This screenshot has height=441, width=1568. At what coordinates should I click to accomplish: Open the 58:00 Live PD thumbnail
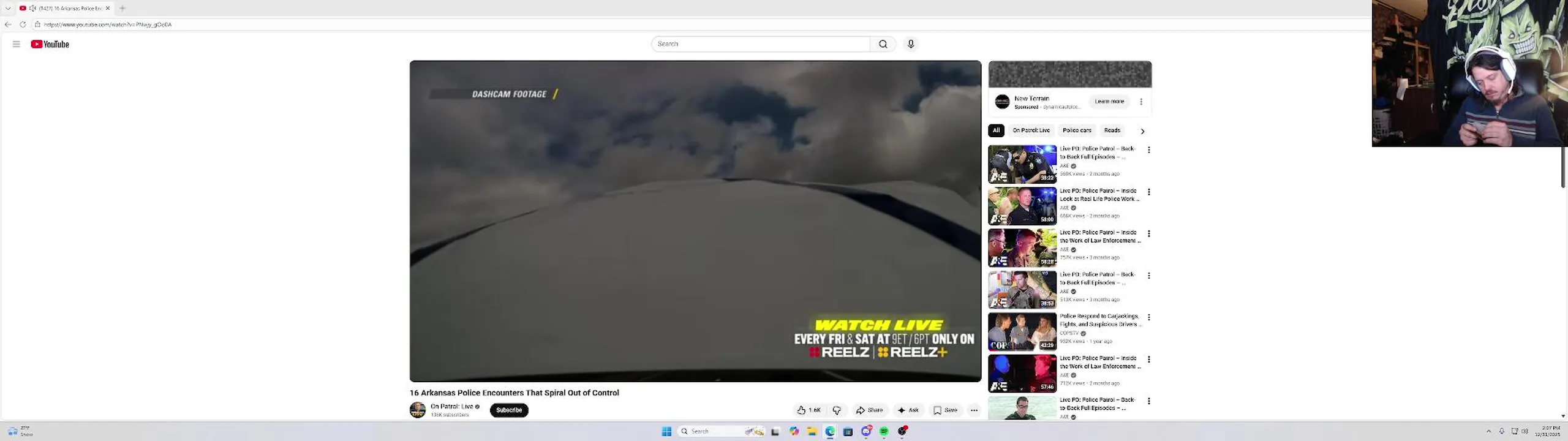tap(1022, 206)
